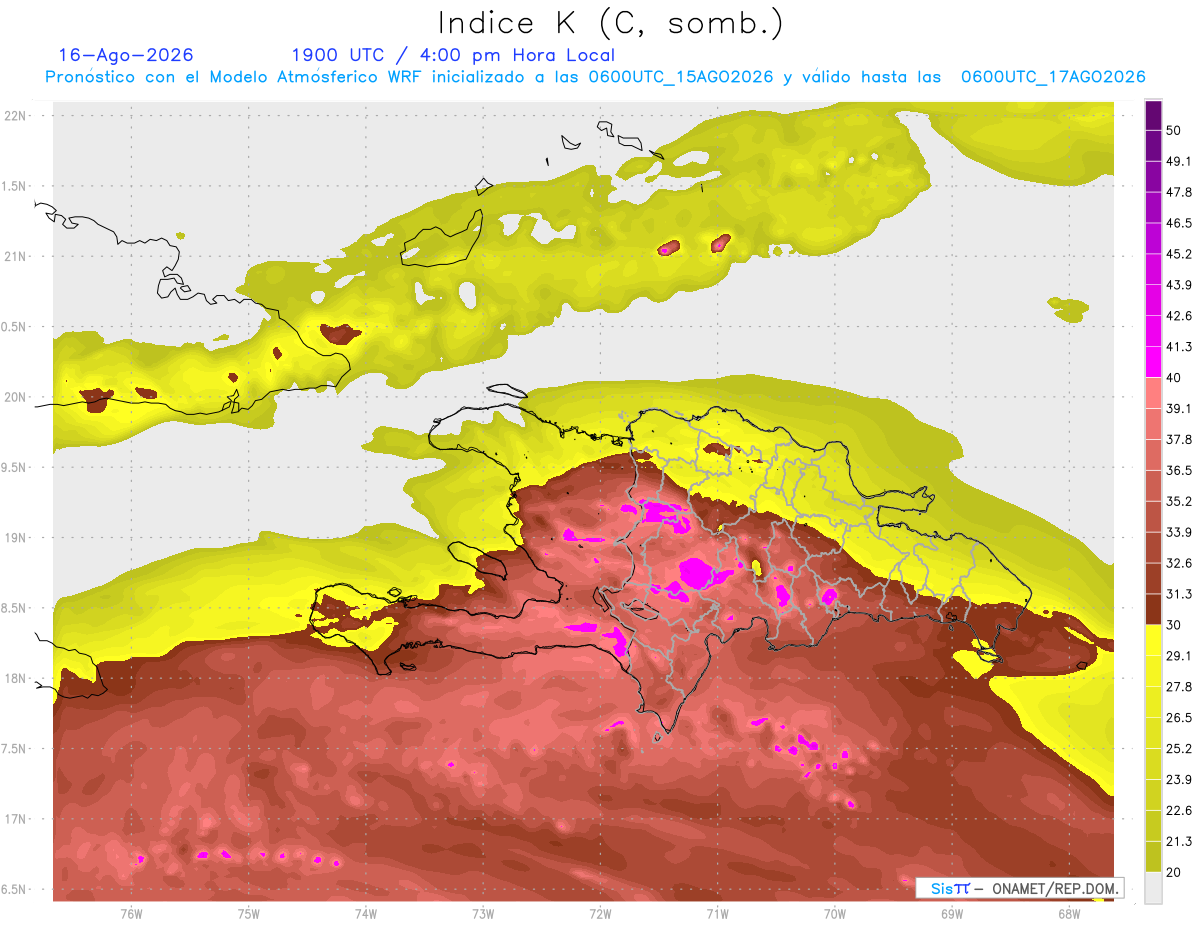1200x927 pixels.
Task: Click the legend value '35.2'
Action: (1179, 501)
